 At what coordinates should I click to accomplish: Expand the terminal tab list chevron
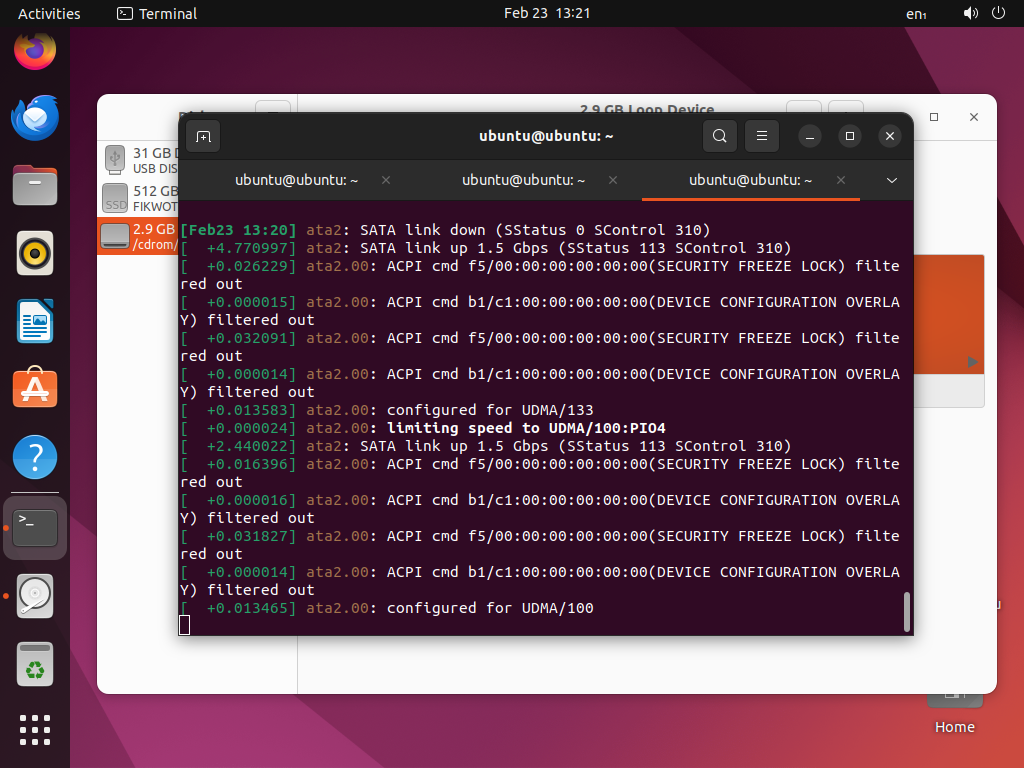coord(891,181)
